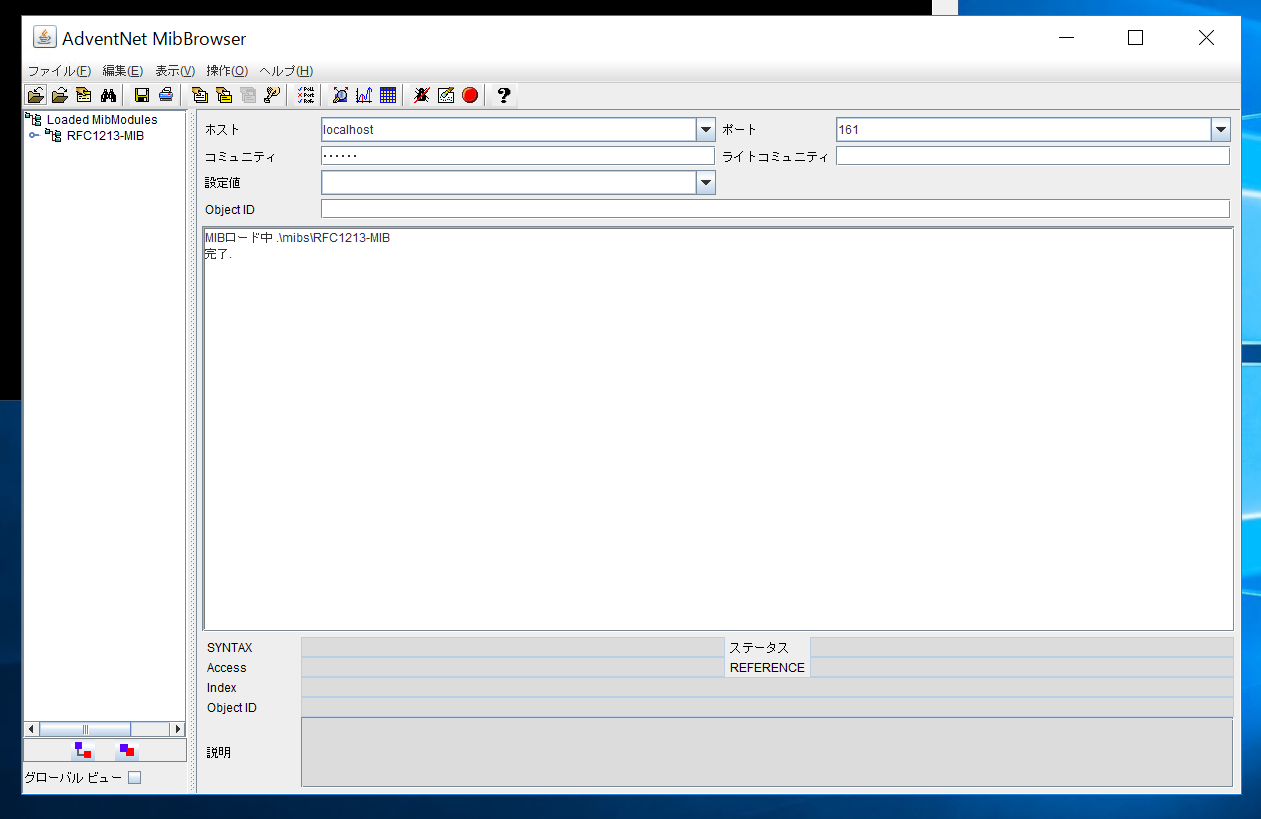Open the ポート dropdown arrow

click(x=1220, y=130)
